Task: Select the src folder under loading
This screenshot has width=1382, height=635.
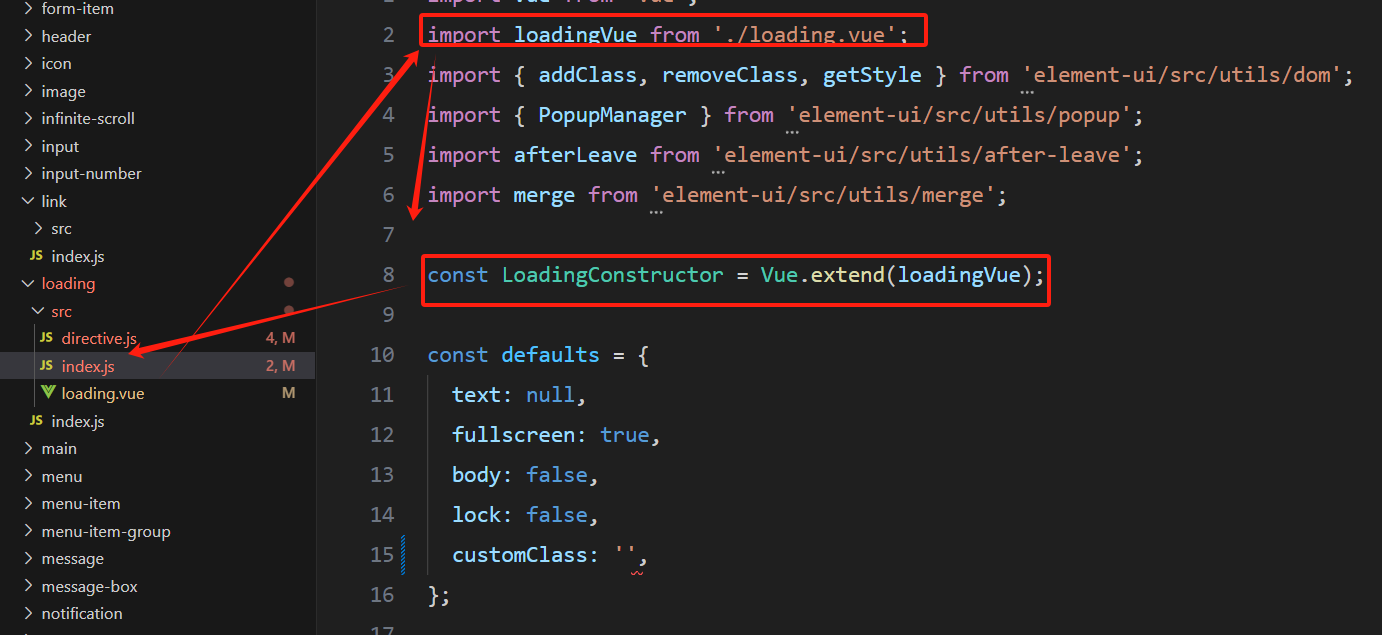Action: (61, 311)
